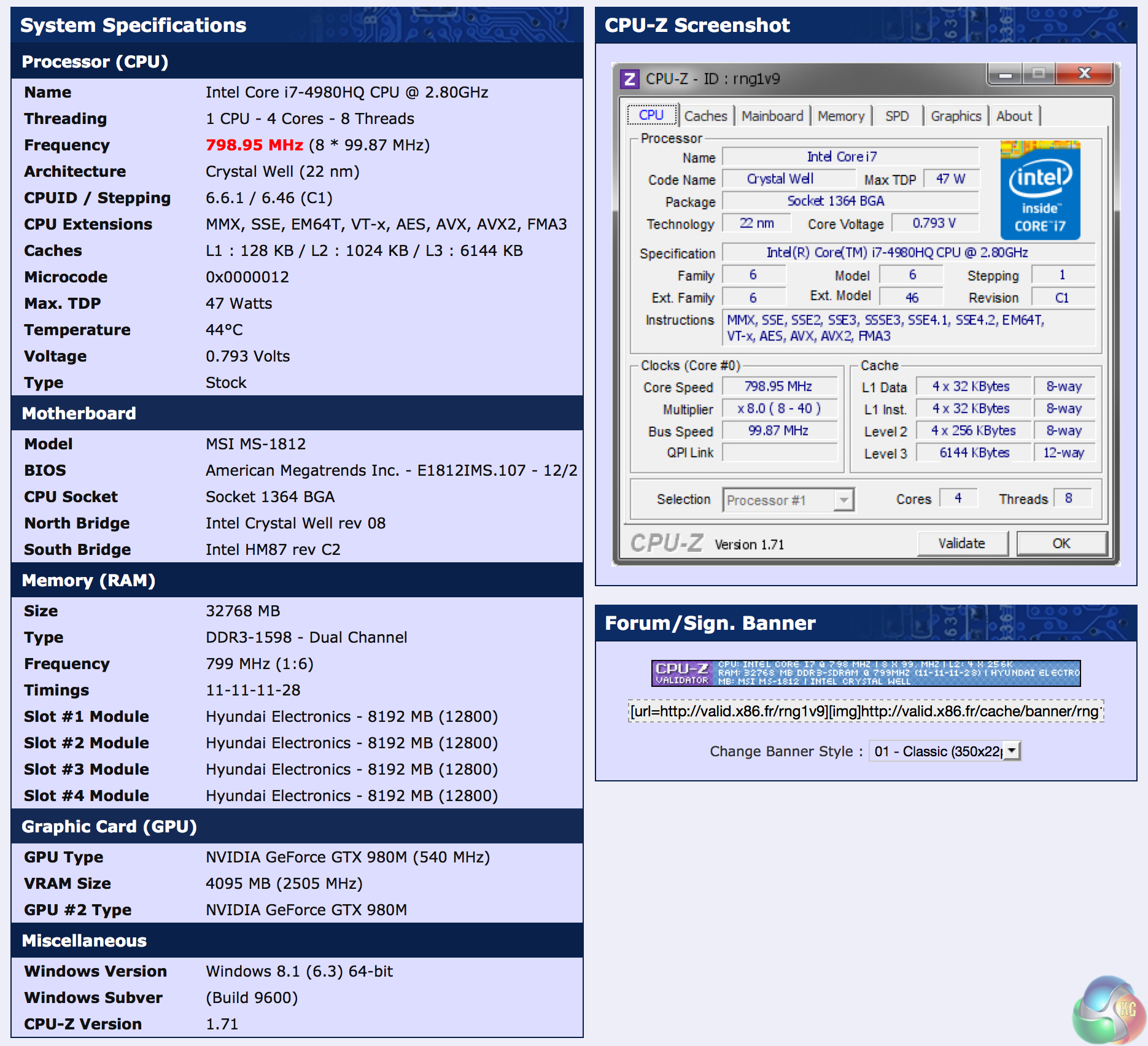Switch to the Caches tab
1148x1046 pixels.
tap(705, 116)
